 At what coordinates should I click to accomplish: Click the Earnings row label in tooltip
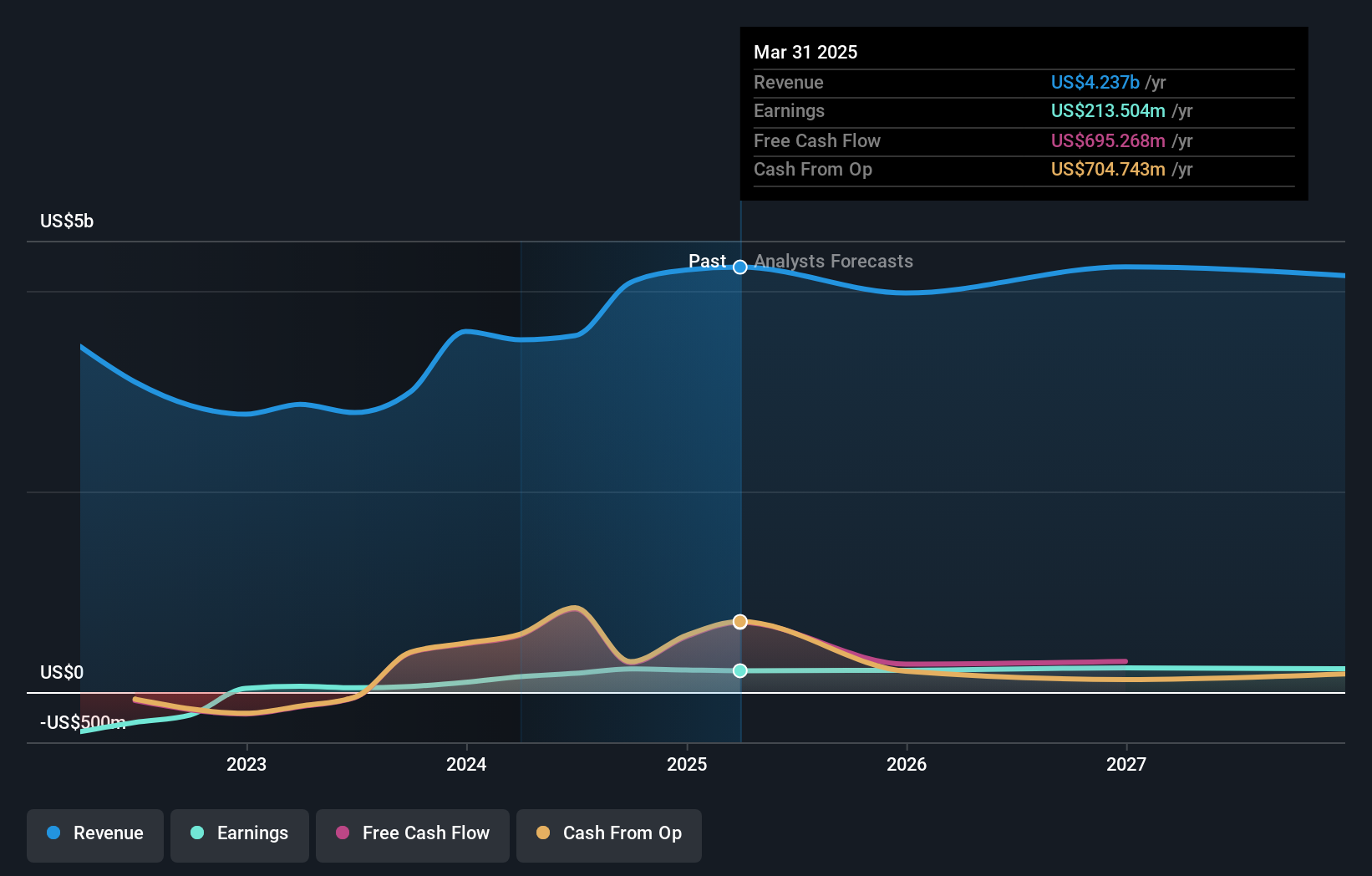point(789,111)
